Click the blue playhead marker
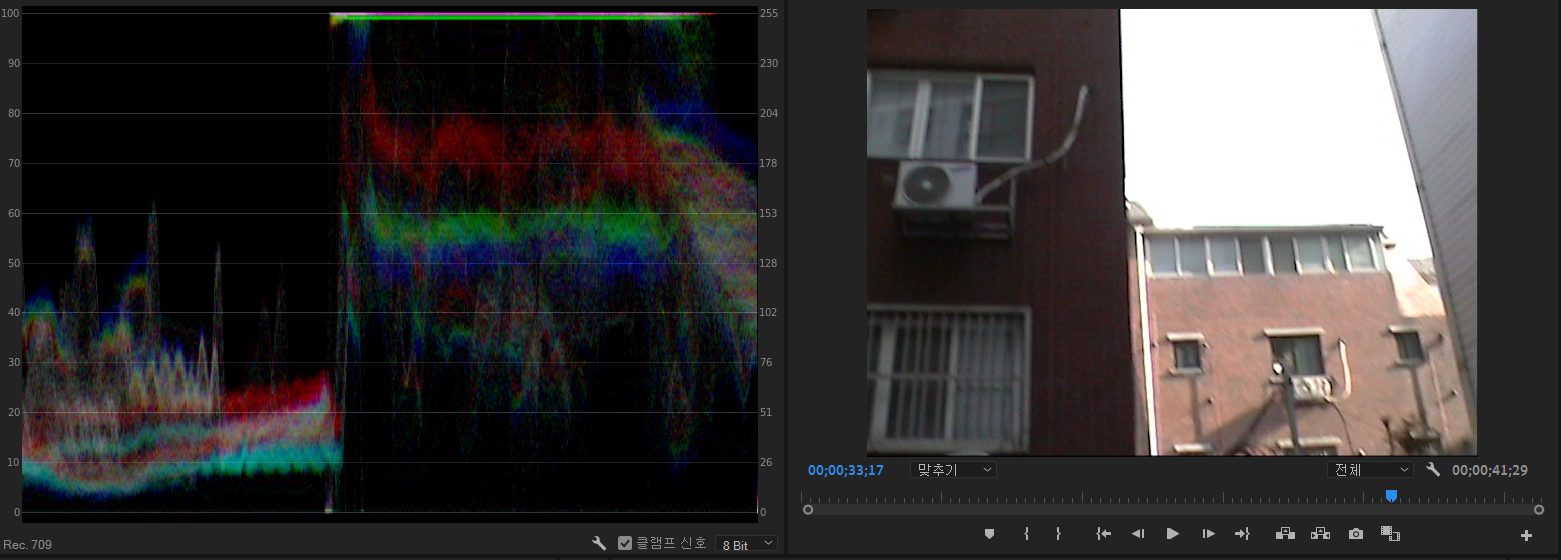The height and width of the screenshot is (560, 1561). coord(1391,496)
